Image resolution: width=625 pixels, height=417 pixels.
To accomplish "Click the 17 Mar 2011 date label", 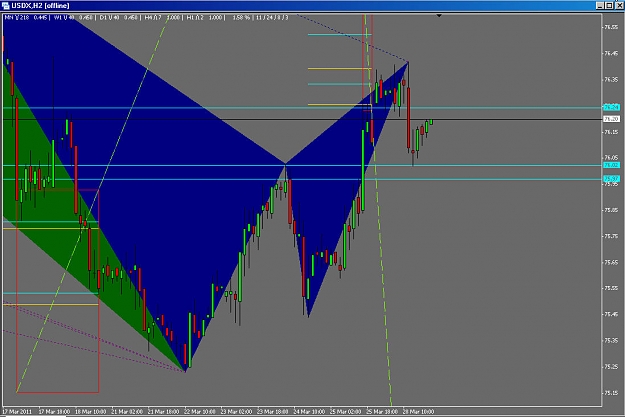I will click(x=17, y=411).
